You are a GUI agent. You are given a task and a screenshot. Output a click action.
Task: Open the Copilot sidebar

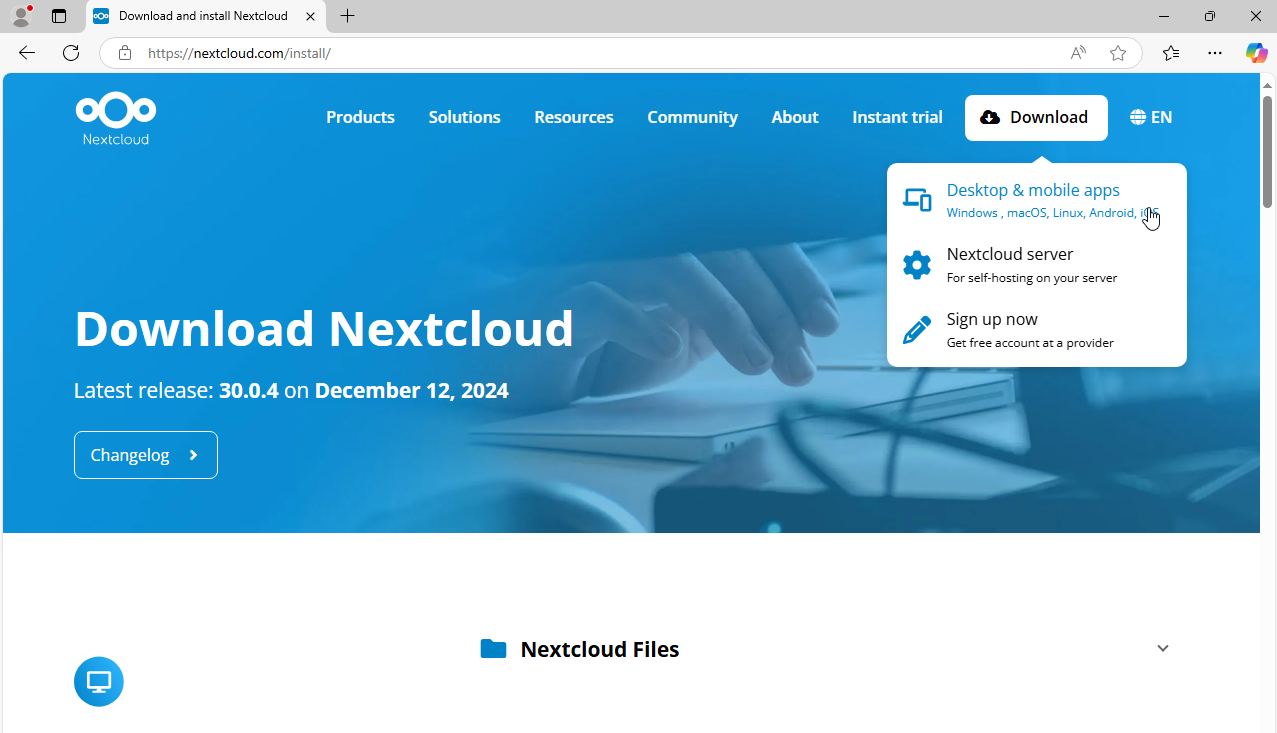coord(1256,53)
